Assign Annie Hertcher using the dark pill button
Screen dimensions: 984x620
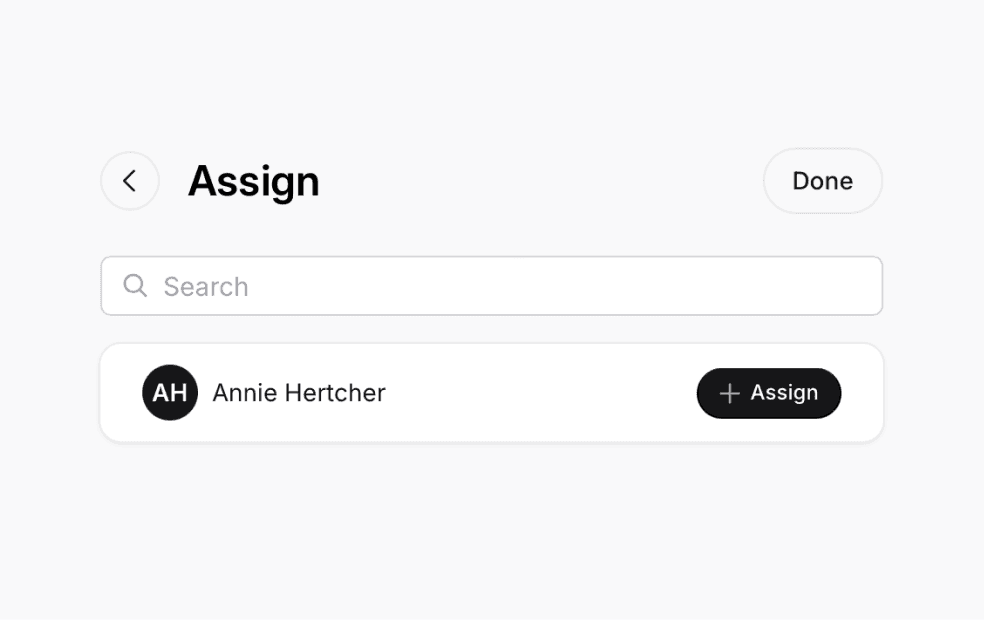tap(768, 393)
